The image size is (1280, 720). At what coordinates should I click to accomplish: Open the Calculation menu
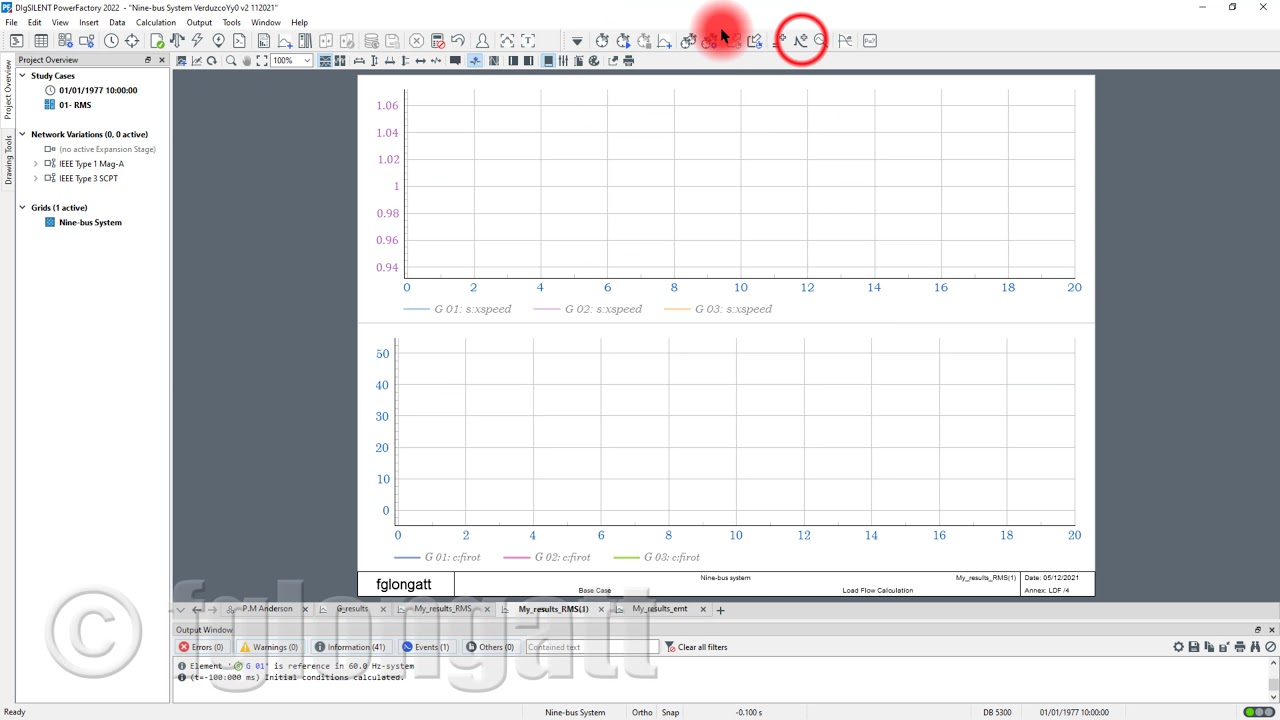coord(156,22)
